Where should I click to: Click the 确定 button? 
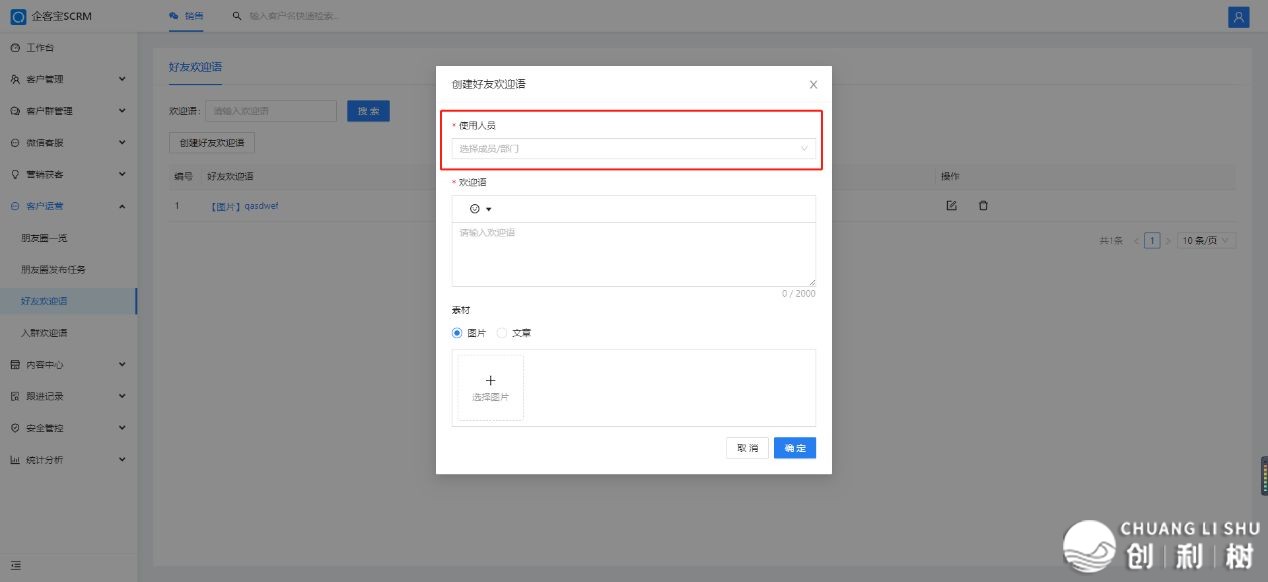coord(794,448)
